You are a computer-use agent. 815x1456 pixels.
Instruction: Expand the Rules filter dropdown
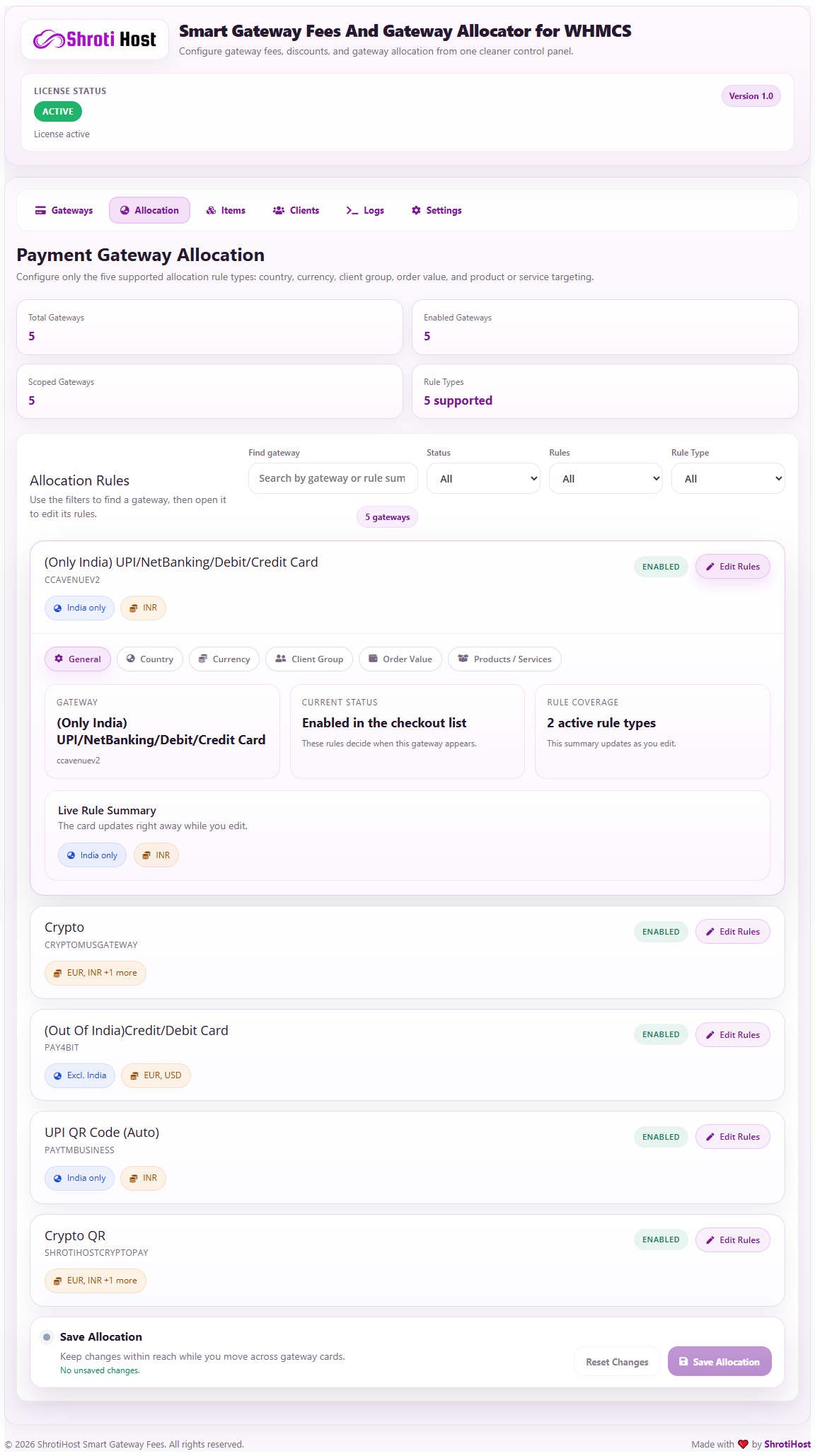pyautogui.click(x=606, y=478)
